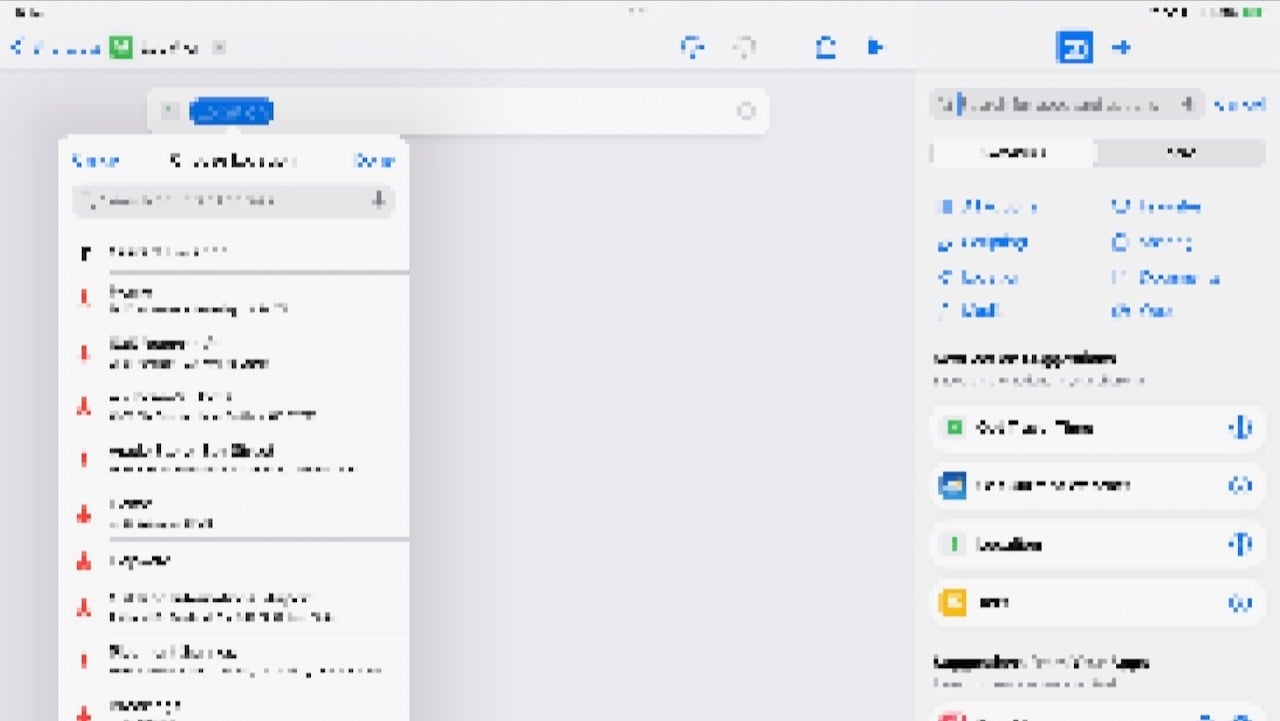Open the share sheet icon
Viewport: 1280px width, 721px height.
click(x=825, y=47)
